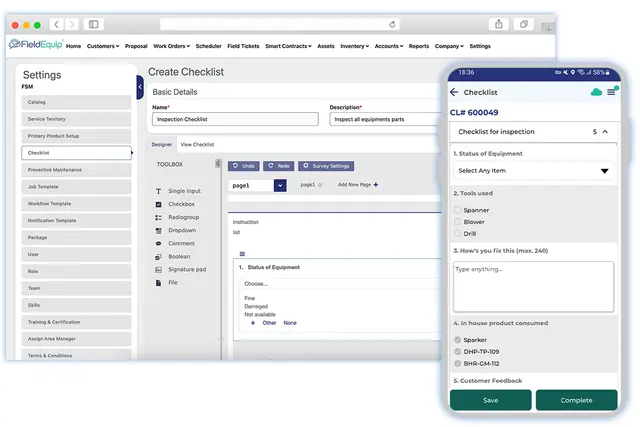The width and height of the screenshot is (640, 427).
Task: Reload the page with the refresh icon
Action: coord(392,24)
